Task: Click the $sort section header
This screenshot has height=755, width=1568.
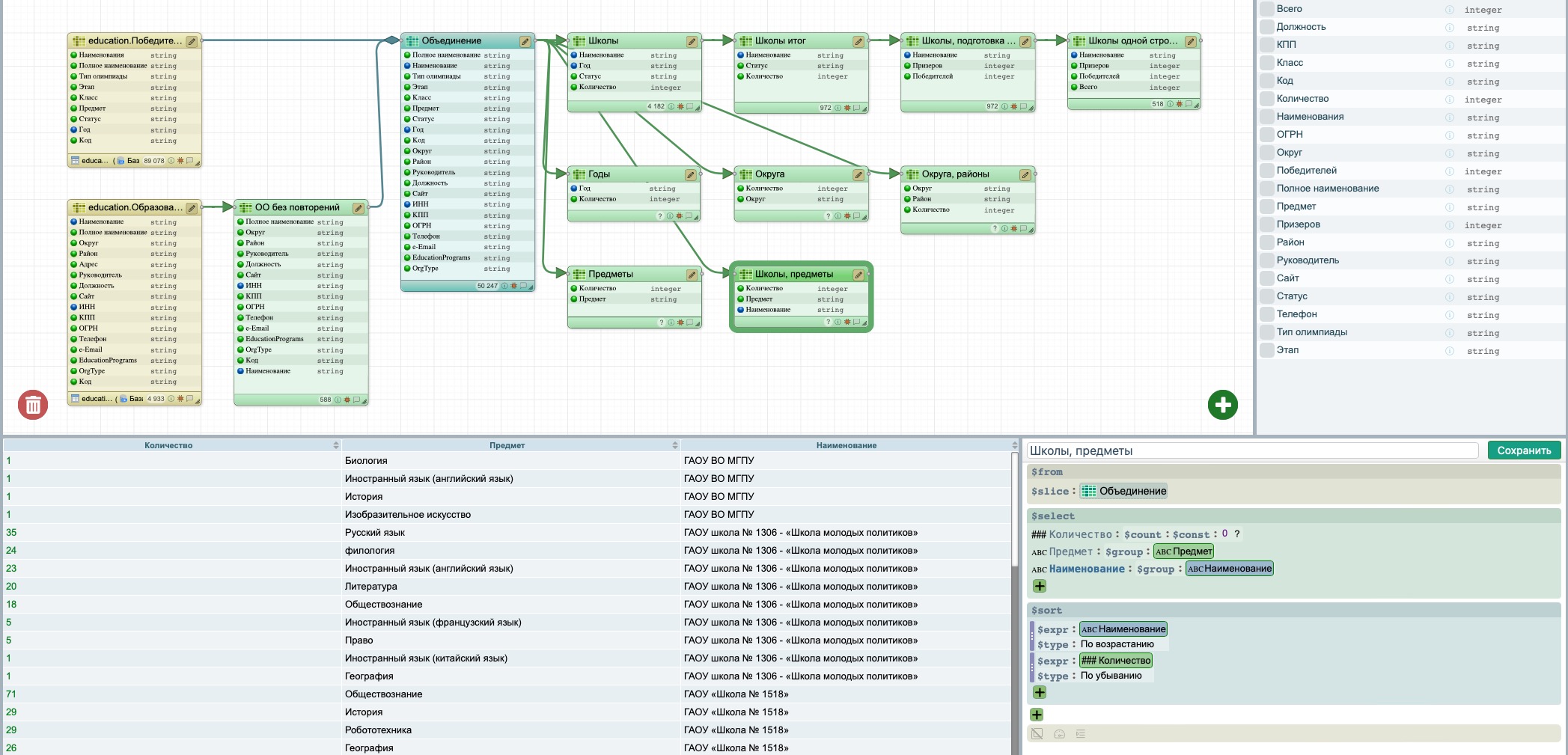Action: click(1046, 611)
